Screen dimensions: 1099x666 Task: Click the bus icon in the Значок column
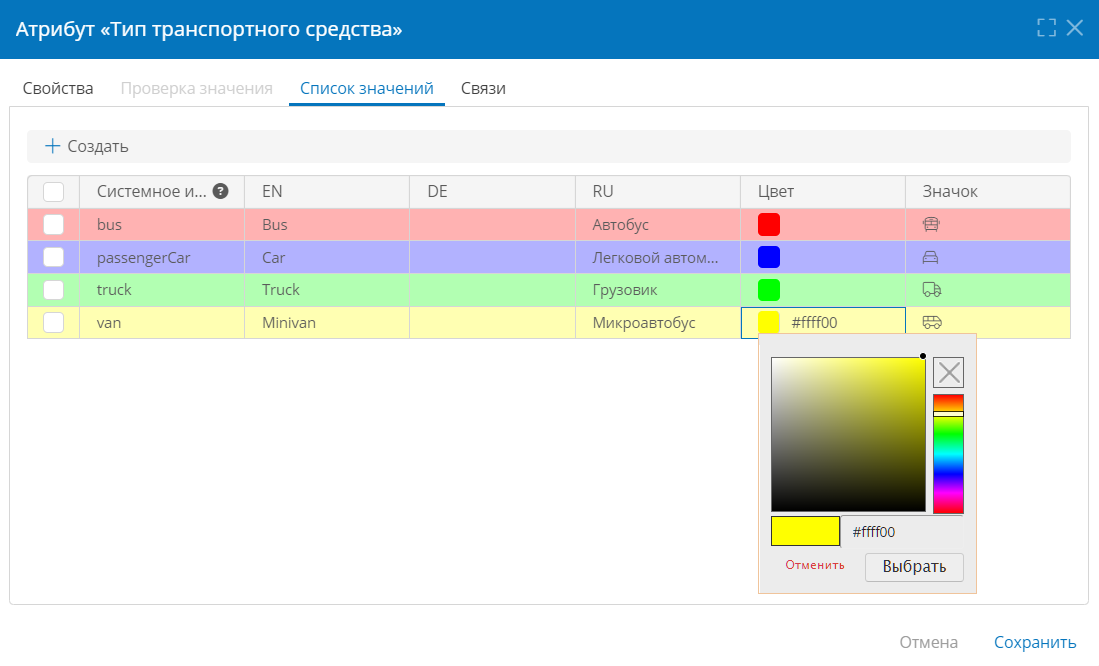(931, 224)
